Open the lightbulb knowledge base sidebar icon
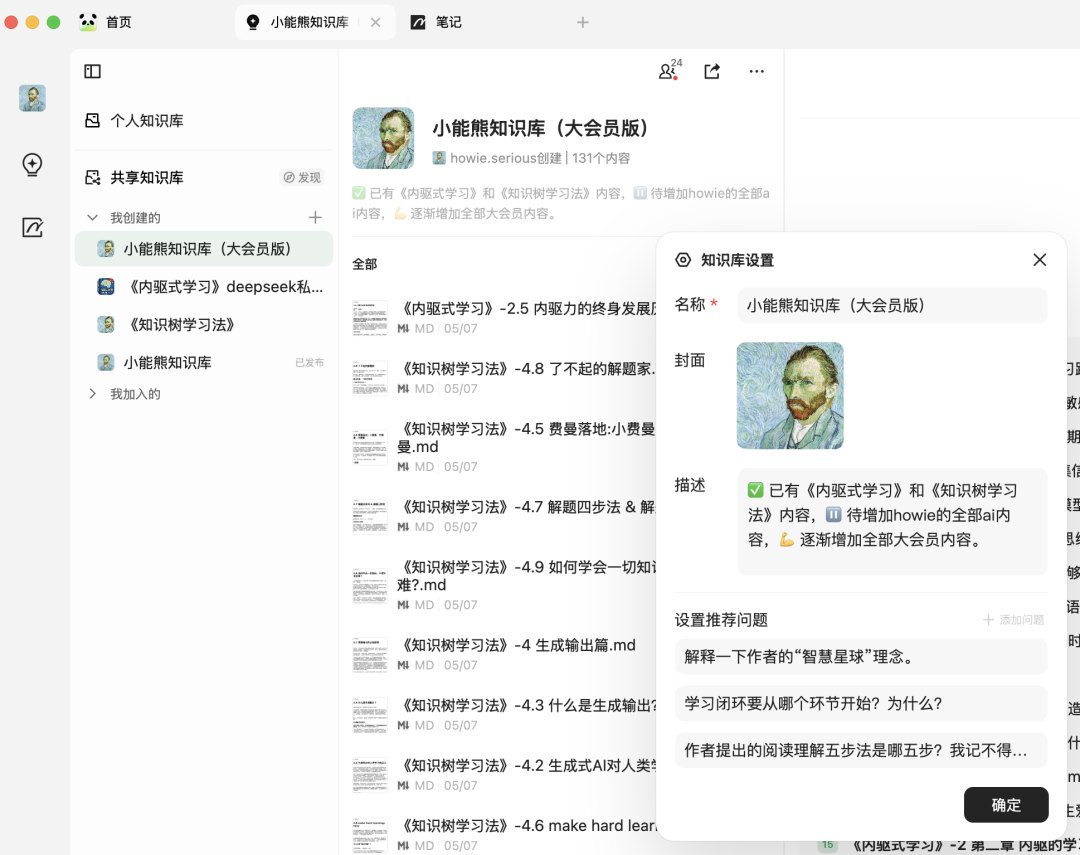 pos(32,164)
